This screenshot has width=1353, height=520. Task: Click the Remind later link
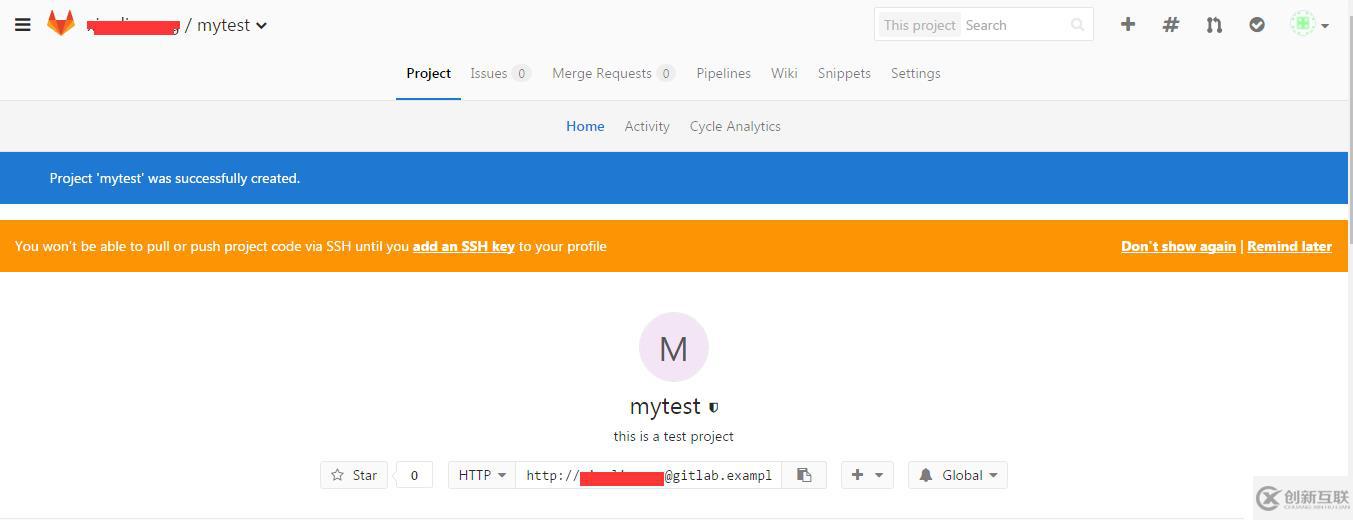pos(1289,246)
